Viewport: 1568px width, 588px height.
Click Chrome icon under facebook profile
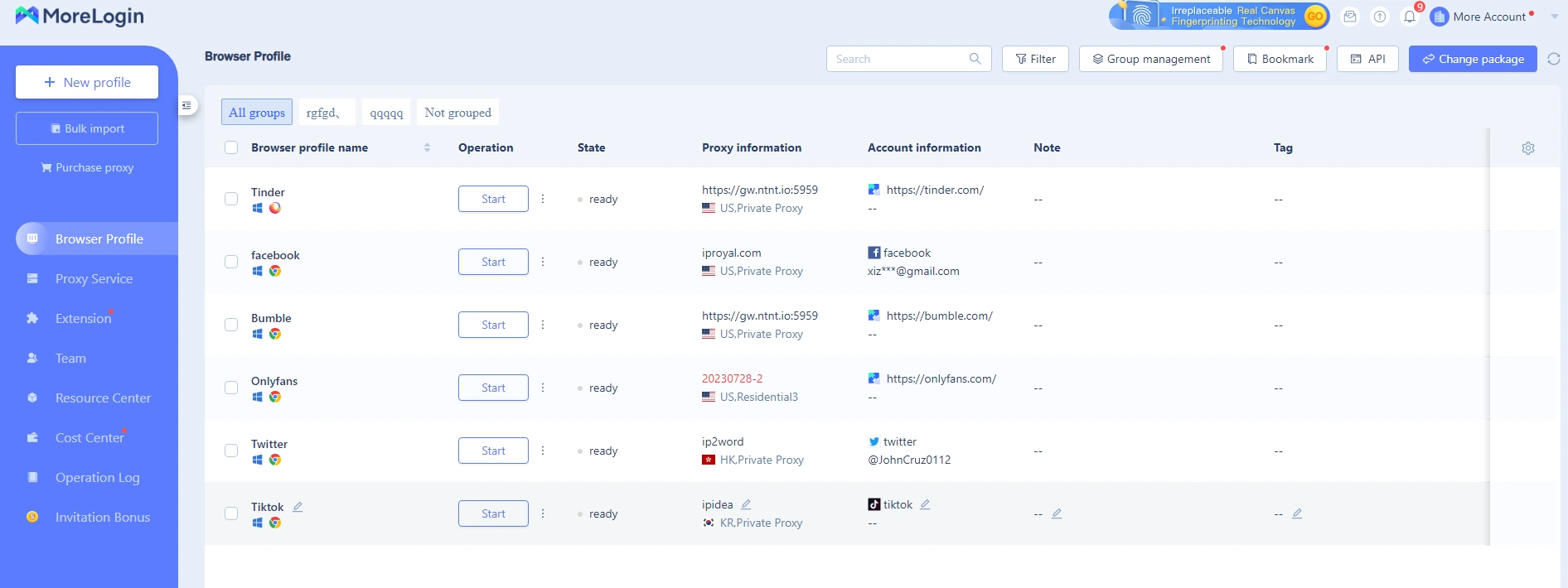[x=275, y=271]
